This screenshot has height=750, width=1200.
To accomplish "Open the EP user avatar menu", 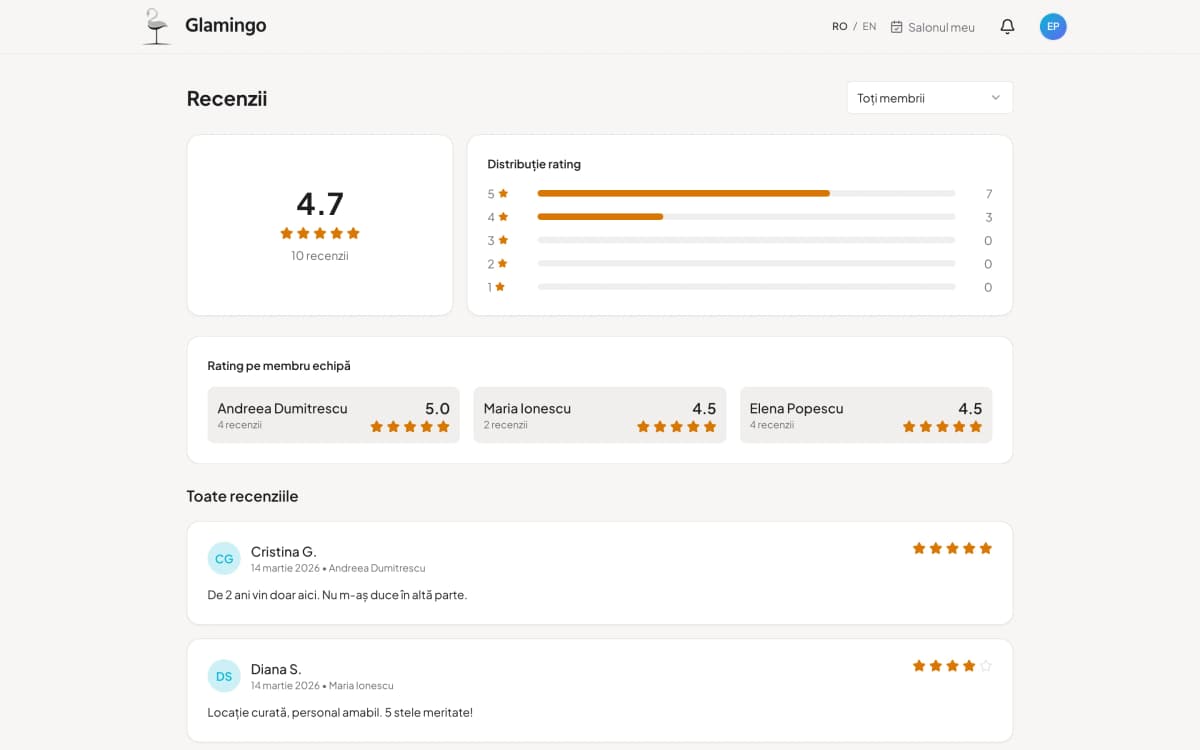I will pyautogui.click(x=1053, y=27).
